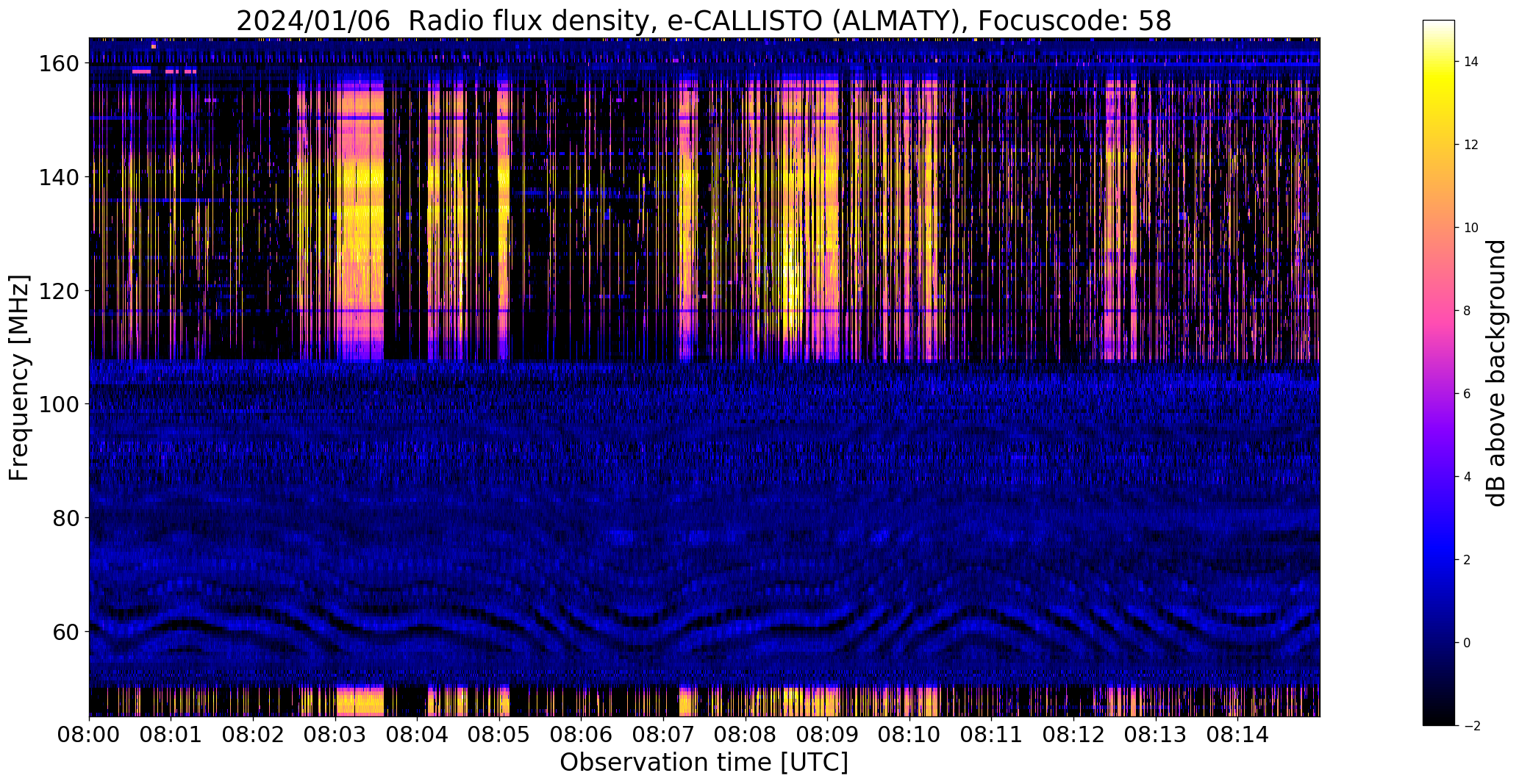Image resolution: width=1519 pixels, height=784 pixels.
Task: Click the 'dB above background' colorbar label
Action: 1495,373
